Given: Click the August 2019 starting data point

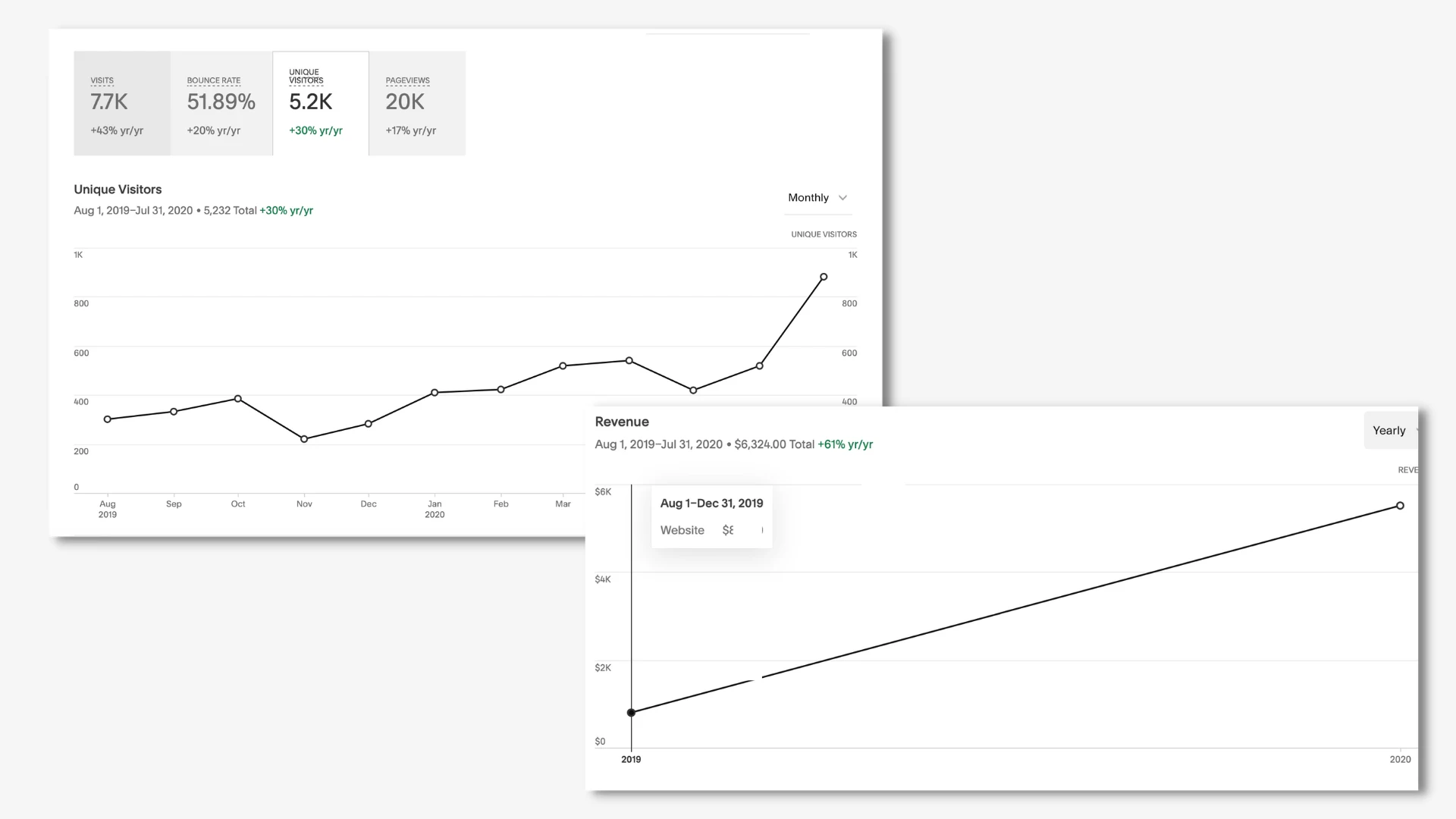Looking at the screenshot, I should (108, 419).
